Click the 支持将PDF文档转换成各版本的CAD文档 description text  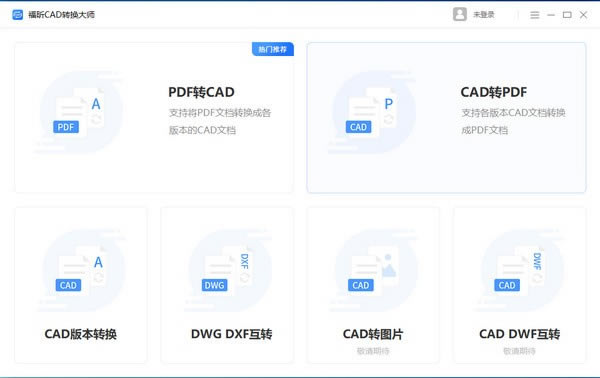[220, 121]
